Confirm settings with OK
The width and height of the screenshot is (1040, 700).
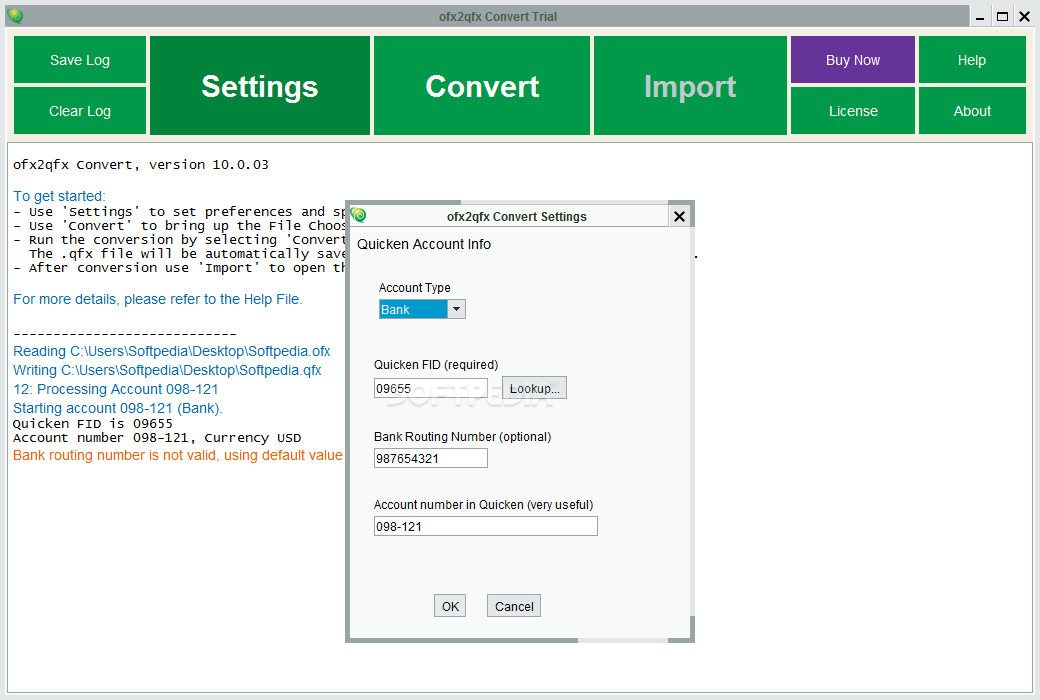pos(450,606)
